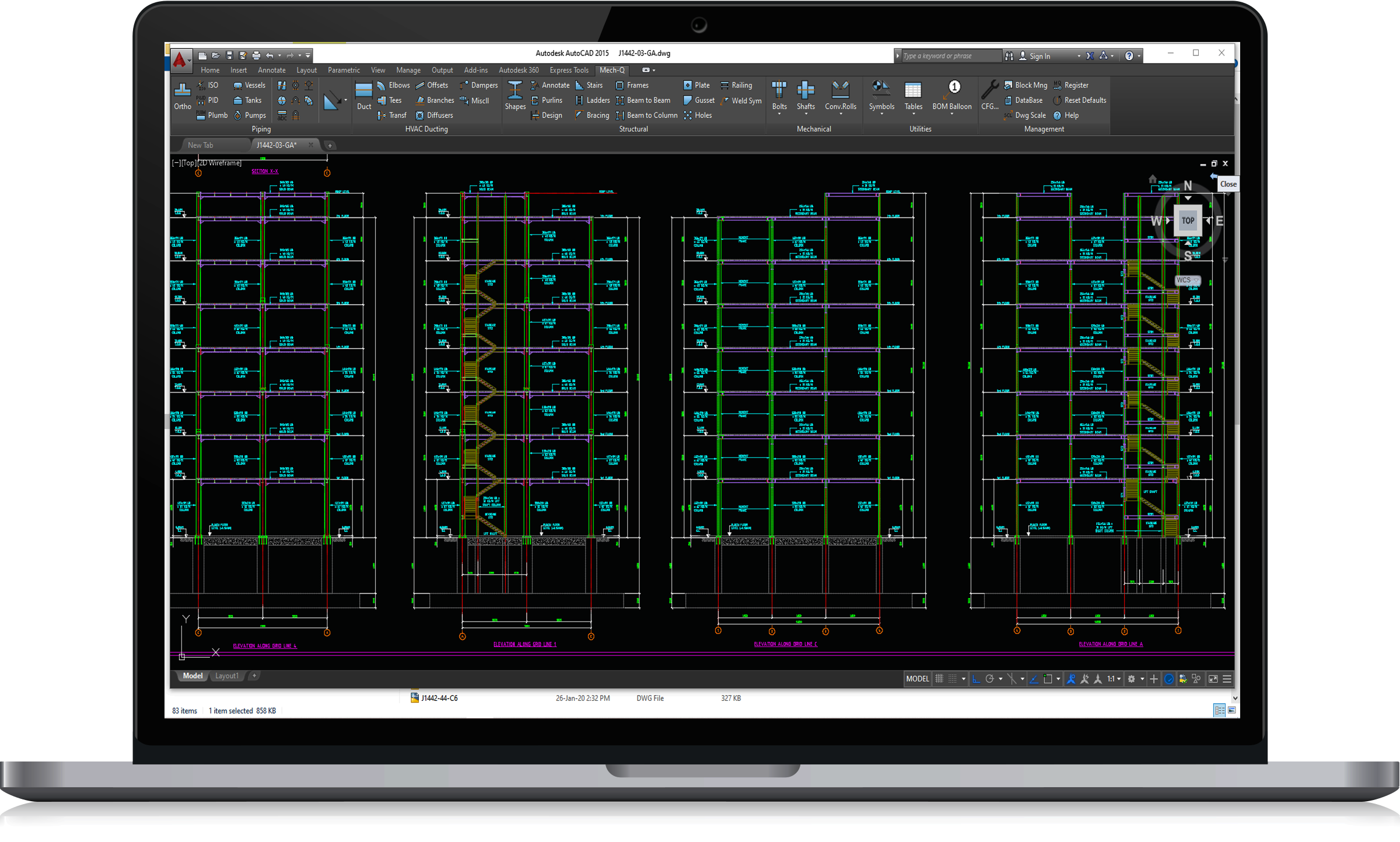1400x842 pixels.
Task: Switch to the Express Tools ribbon tab
Action: (569, 70)
